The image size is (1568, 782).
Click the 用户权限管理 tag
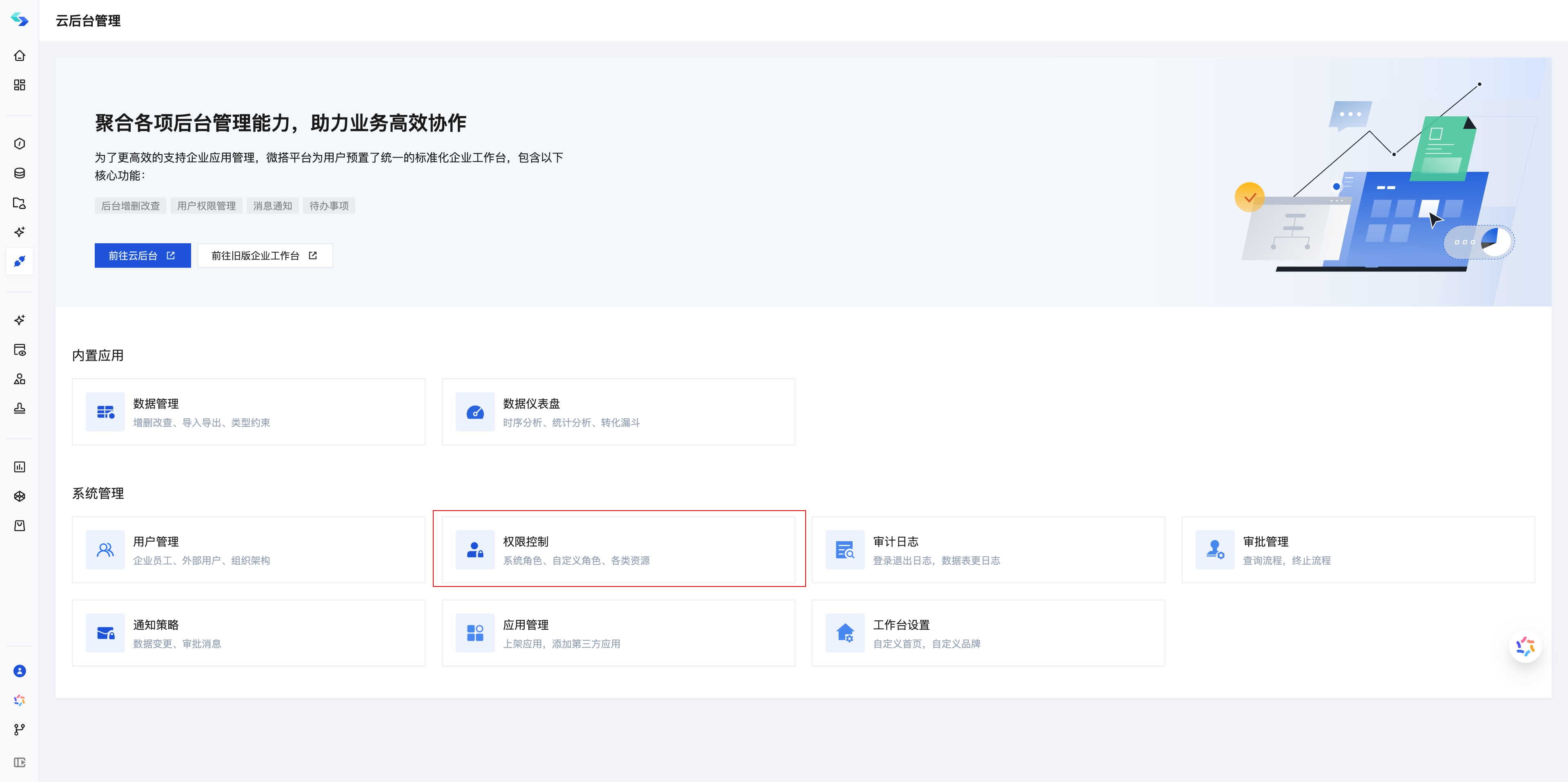click(x=206, y=206)
